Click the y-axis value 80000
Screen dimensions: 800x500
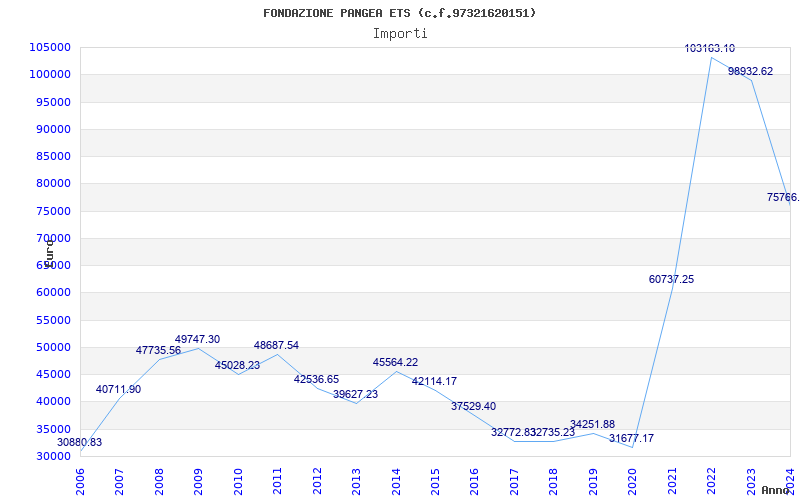point(53,184)
